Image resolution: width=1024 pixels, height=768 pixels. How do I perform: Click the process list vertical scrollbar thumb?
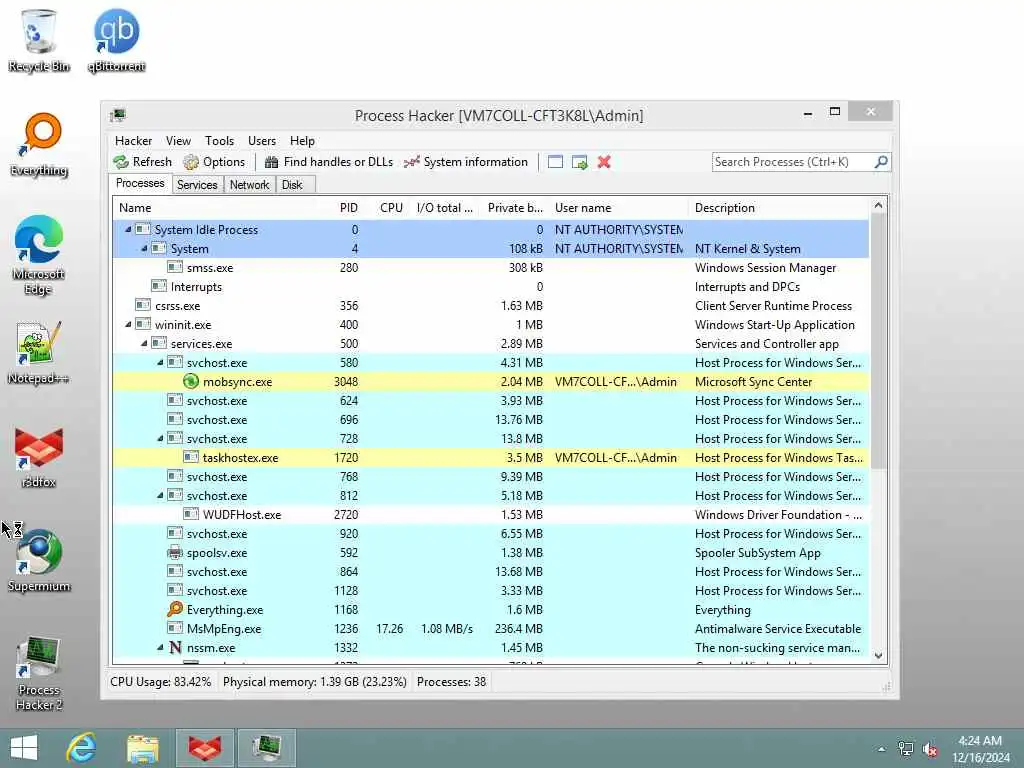(878, 341)
